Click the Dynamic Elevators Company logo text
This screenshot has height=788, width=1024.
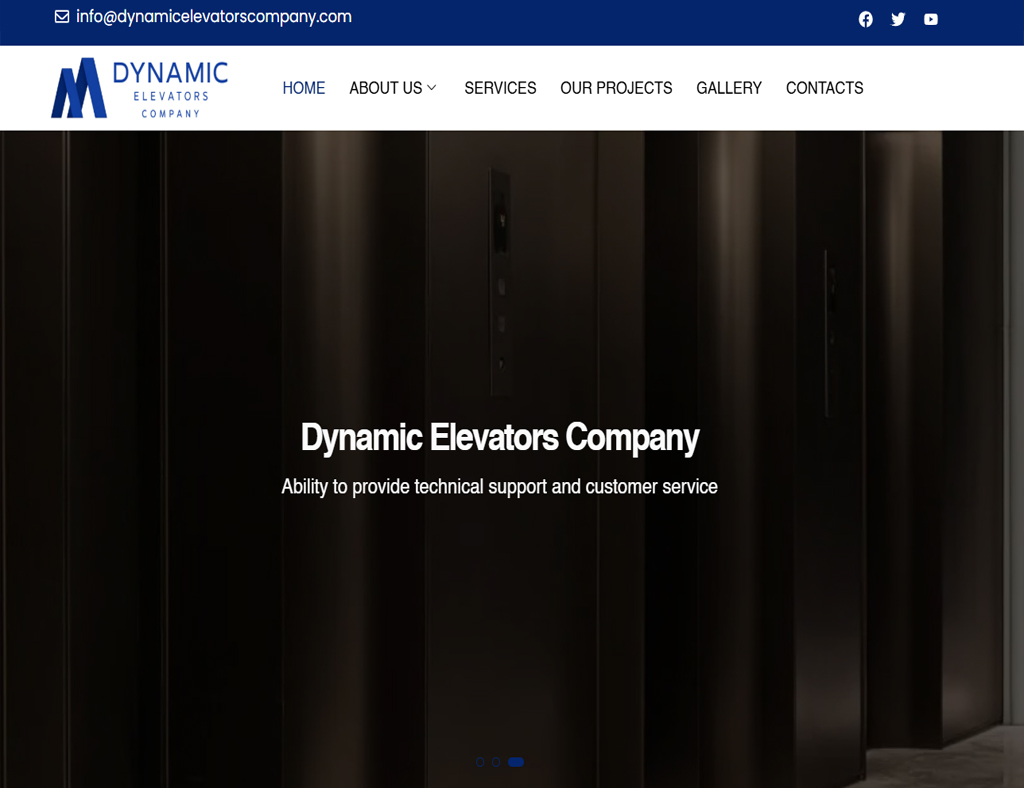[170, 89]
